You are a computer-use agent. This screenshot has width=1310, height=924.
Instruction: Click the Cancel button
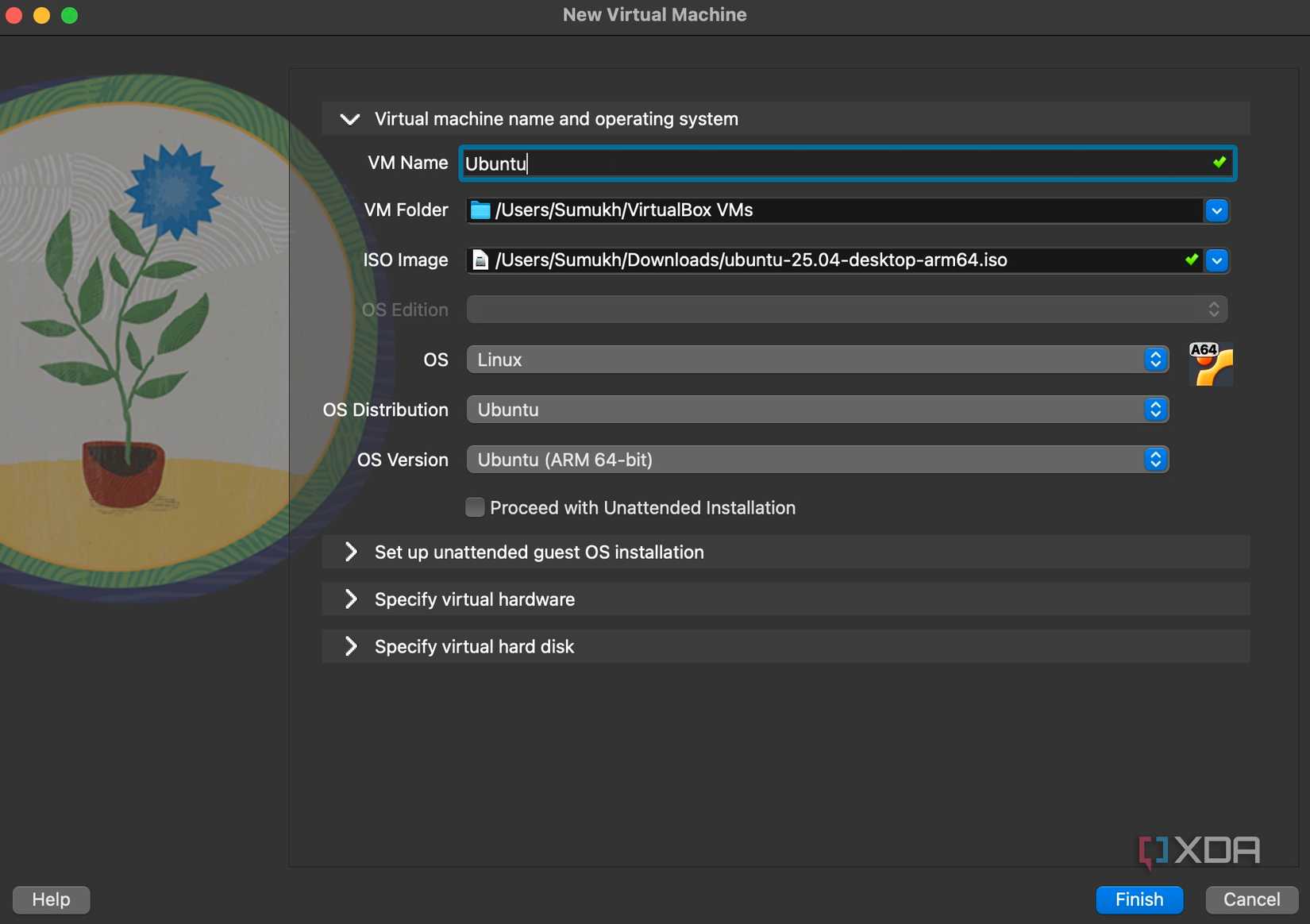1251,899
